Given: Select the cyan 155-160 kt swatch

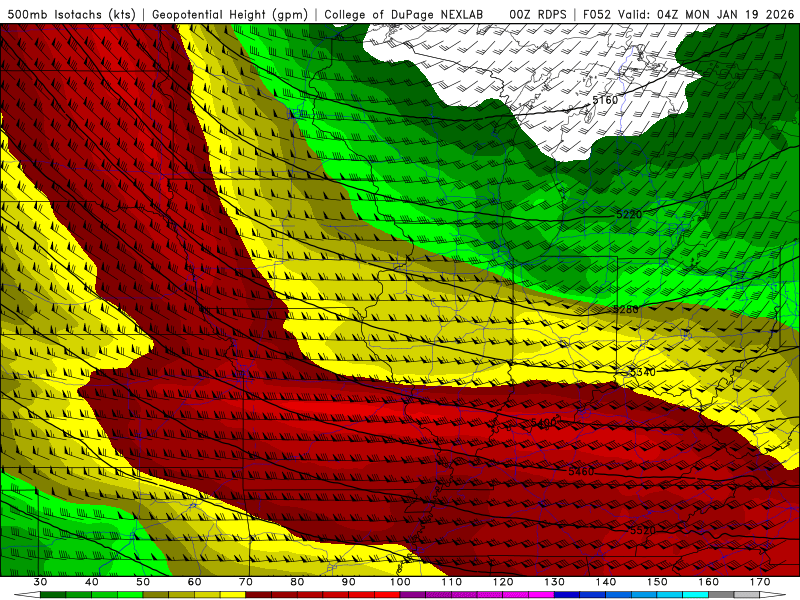Looking at the screenshot, I should [696, 595].
